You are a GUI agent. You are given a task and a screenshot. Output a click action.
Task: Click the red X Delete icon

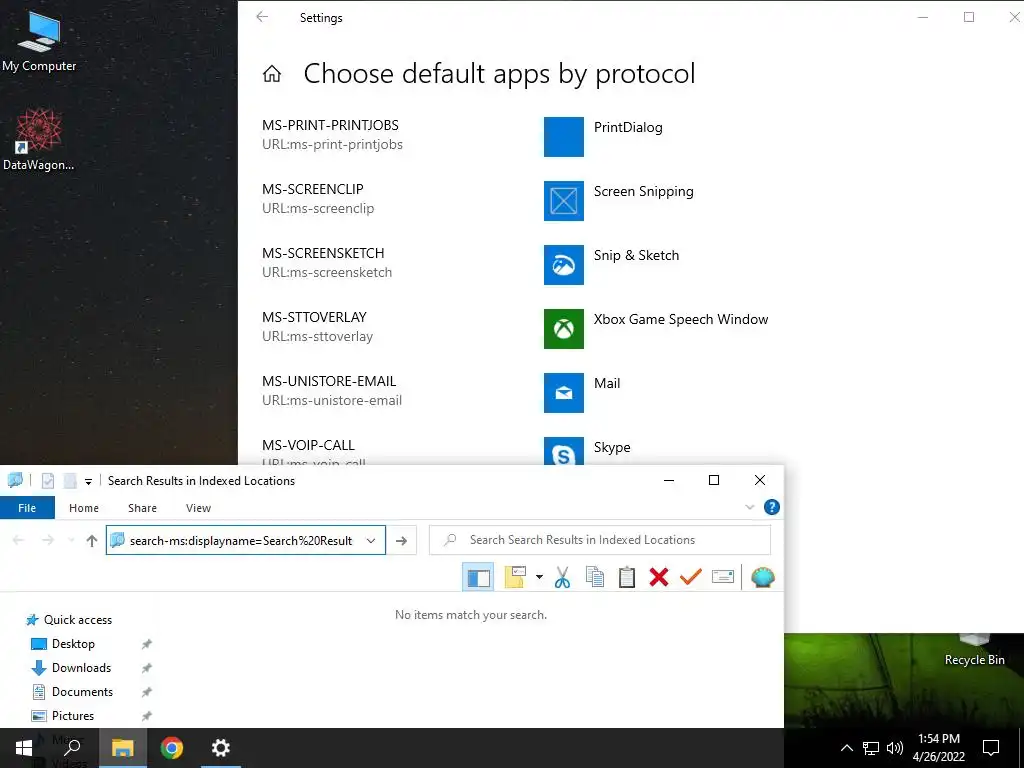click(x=659, y=577)
